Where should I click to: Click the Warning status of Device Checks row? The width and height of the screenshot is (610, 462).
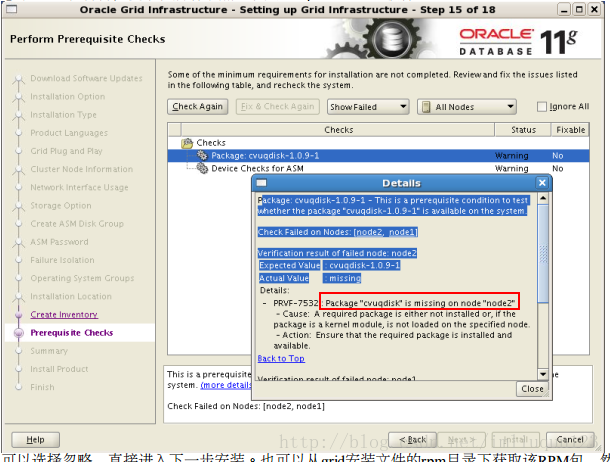[x=512, y=169]
